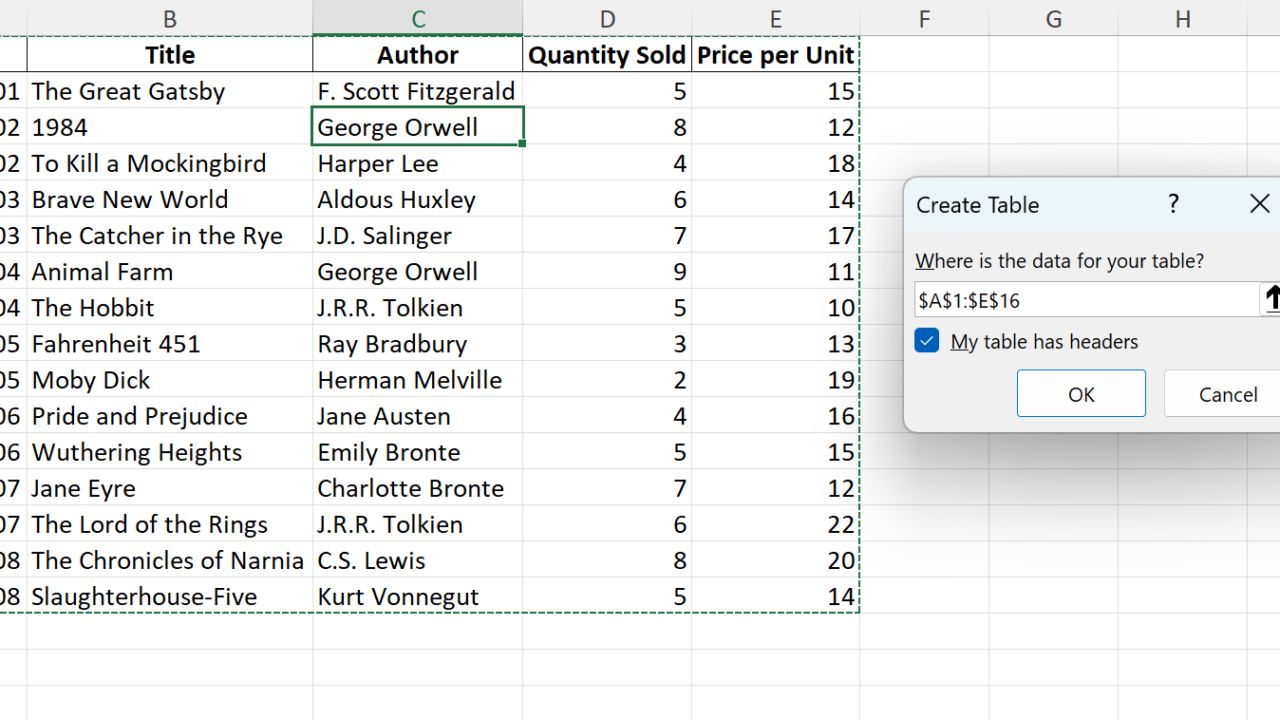The height and width of the screenshot is (720, 1280).
Task: Click the Harper Lee cell
Action: 418,163
